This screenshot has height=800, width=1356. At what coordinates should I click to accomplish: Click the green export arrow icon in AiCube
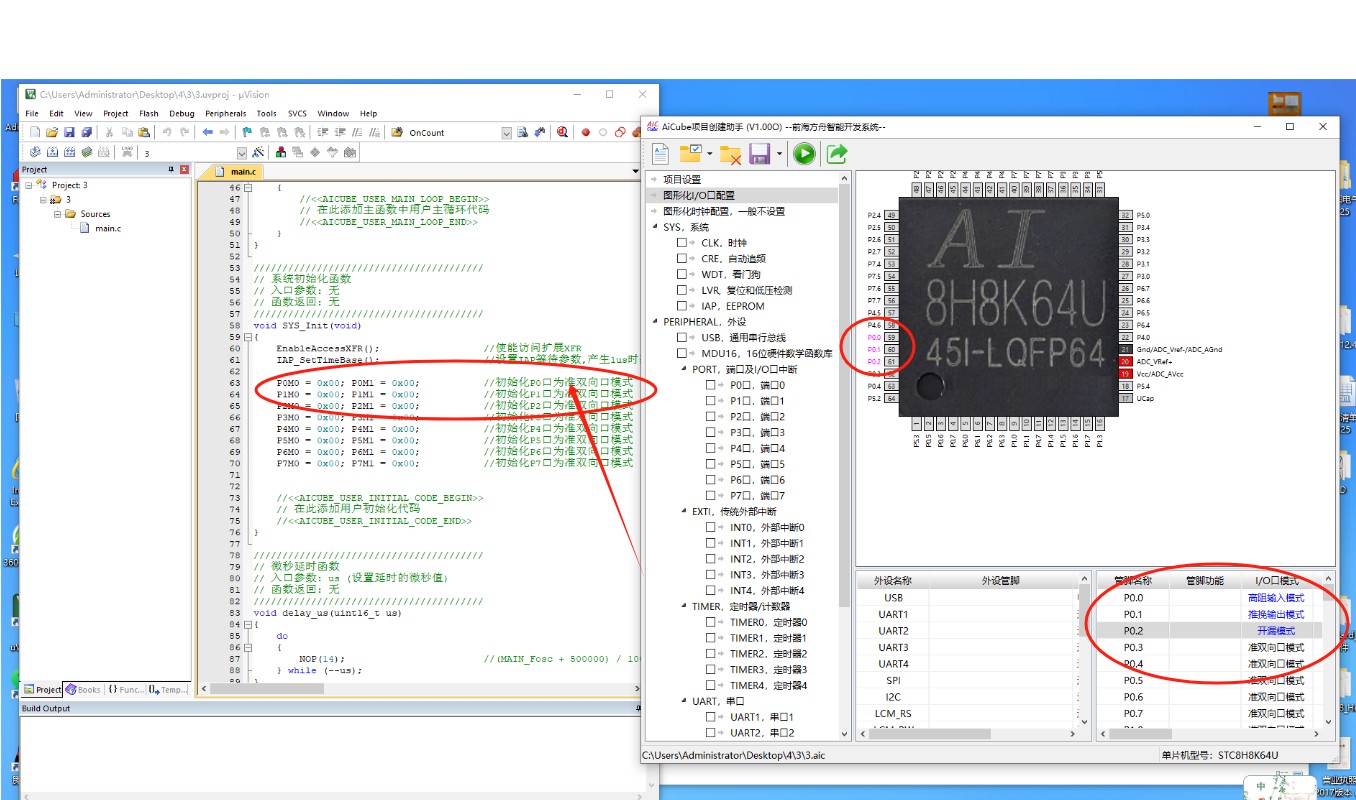pyautogui.click(x=837, y=153)
